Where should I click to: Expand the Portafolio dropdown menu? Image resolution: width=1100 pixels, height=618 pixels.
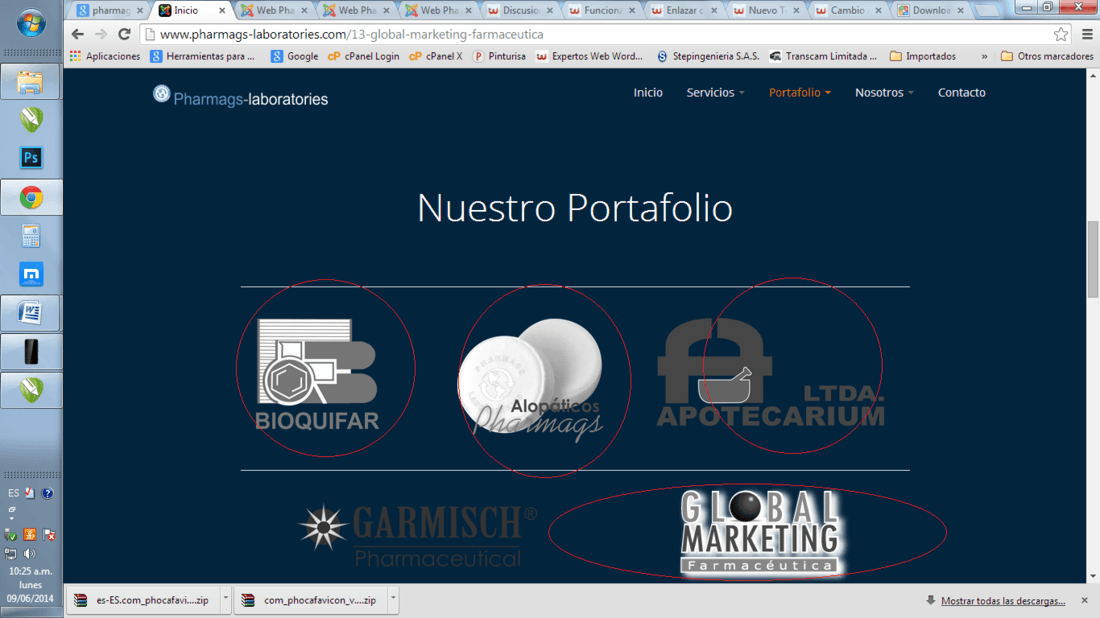pyautogui.click(x=800, y=93)
